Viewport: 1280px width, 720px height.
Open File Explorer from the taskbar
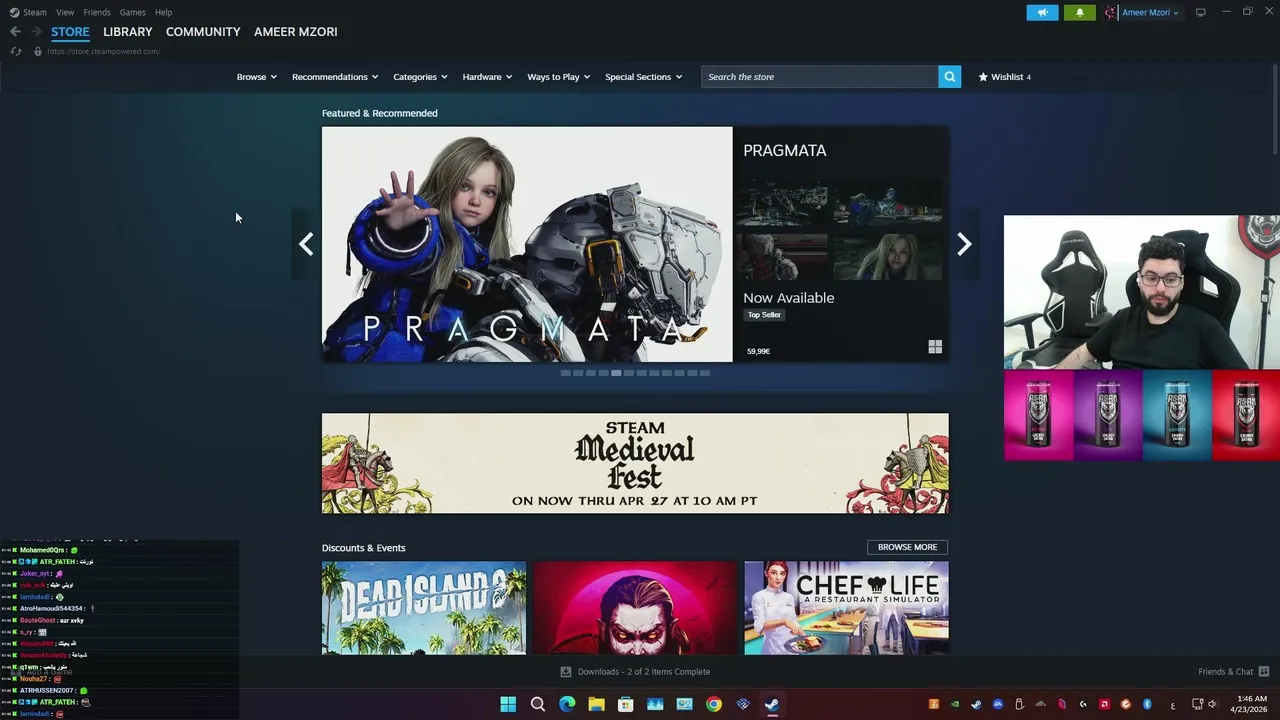click(x=596, y=704)
